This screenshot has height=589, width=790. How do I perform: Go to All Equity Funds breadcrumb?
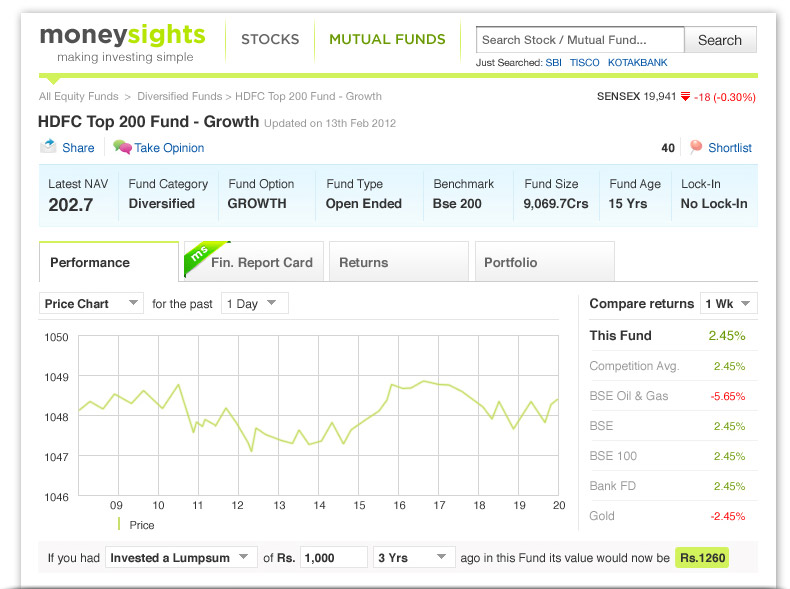click(x=79, y=96)
